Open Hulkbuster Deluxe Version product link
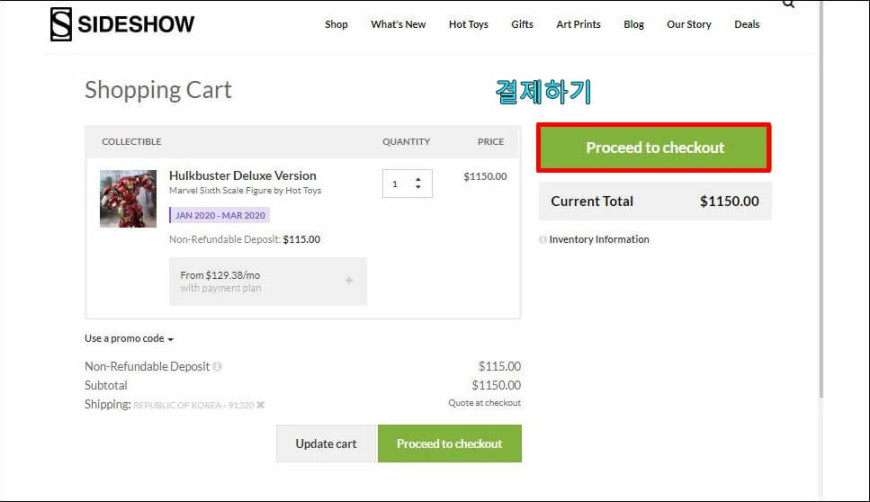870x502 pixels. (242, 176)
